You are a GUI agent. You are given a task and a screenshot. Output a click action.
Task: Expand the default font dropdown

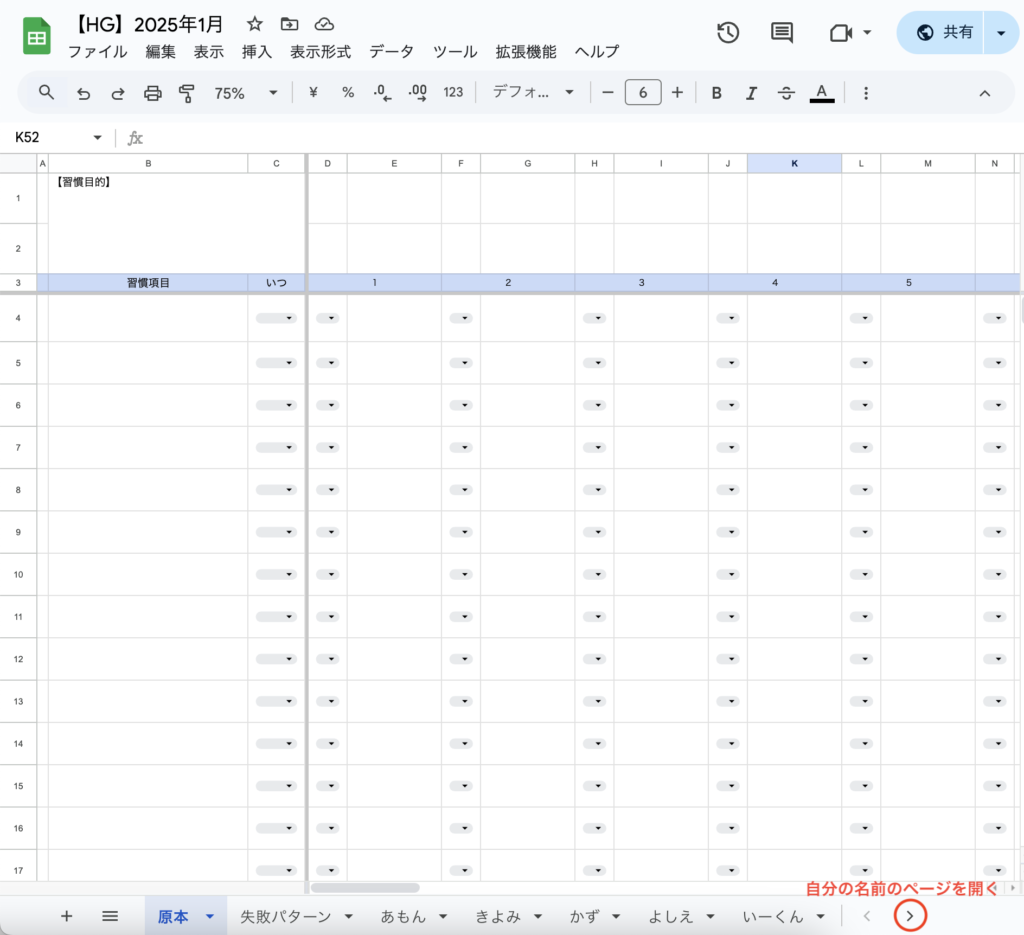pos(533,93)
